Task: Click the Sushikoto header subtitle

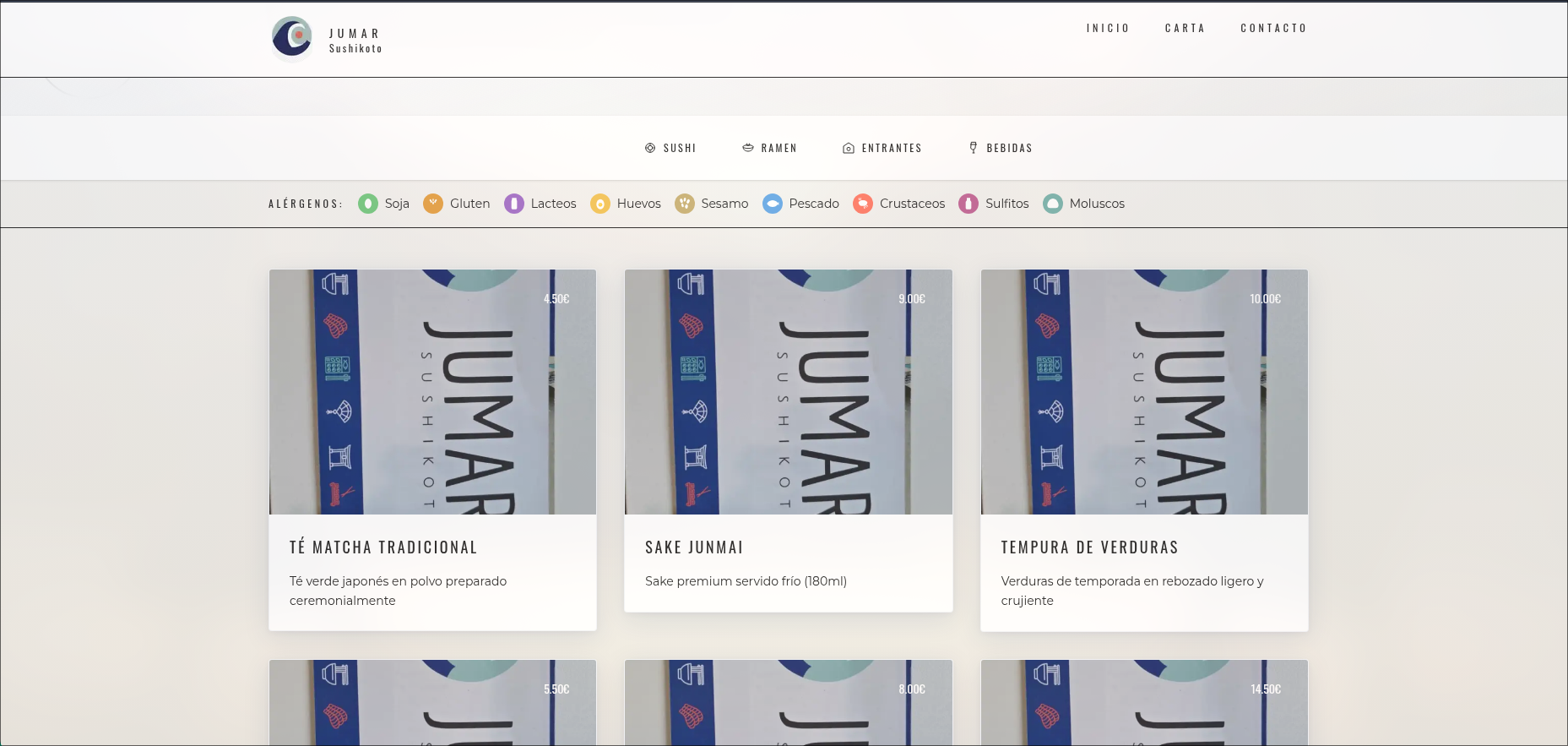Action: [x=355, y=49]
